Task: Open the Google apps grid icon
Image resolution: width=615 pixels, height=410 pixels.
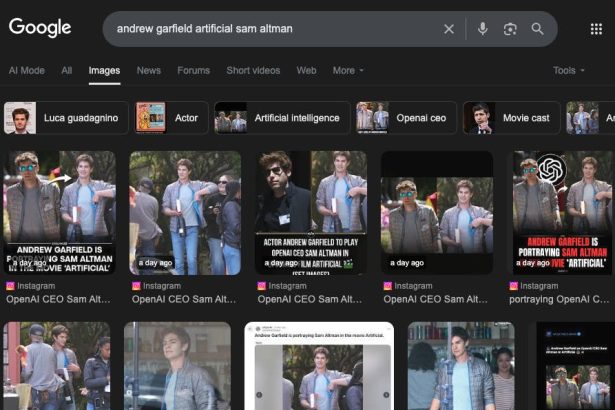Action: 596,29
